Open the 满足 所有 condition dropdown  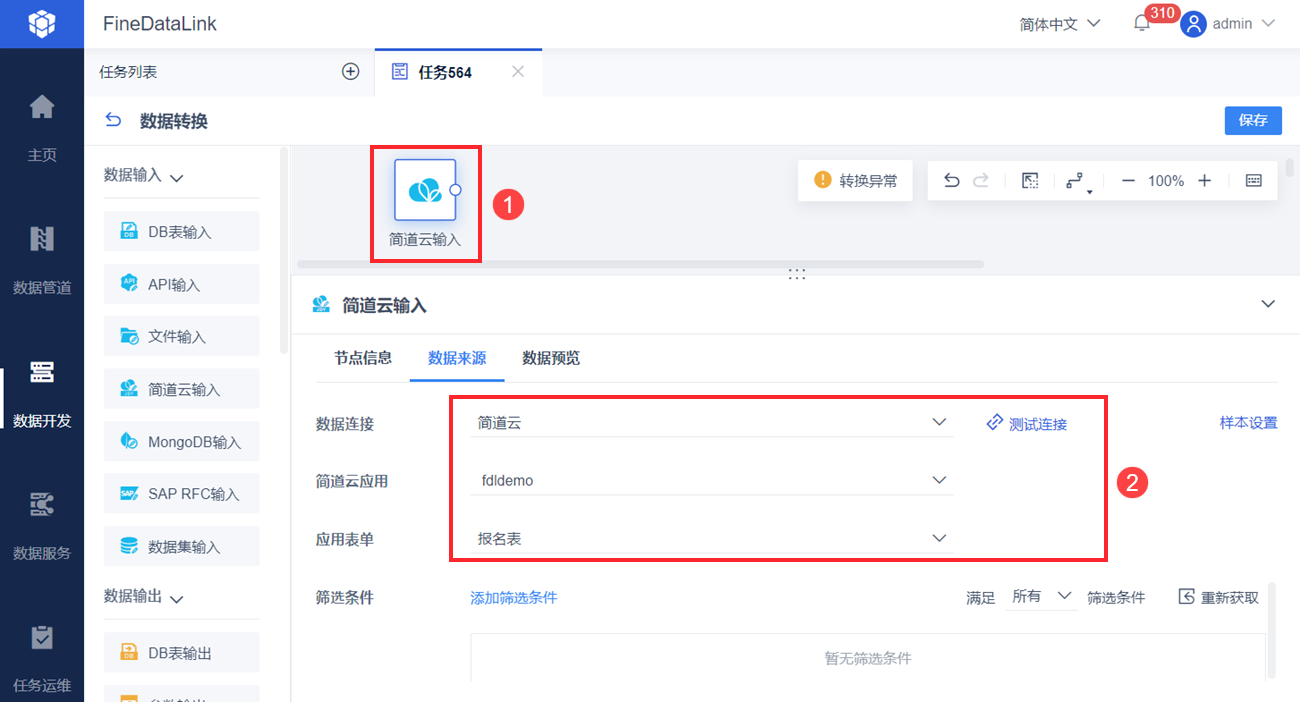pos(1041,597)
